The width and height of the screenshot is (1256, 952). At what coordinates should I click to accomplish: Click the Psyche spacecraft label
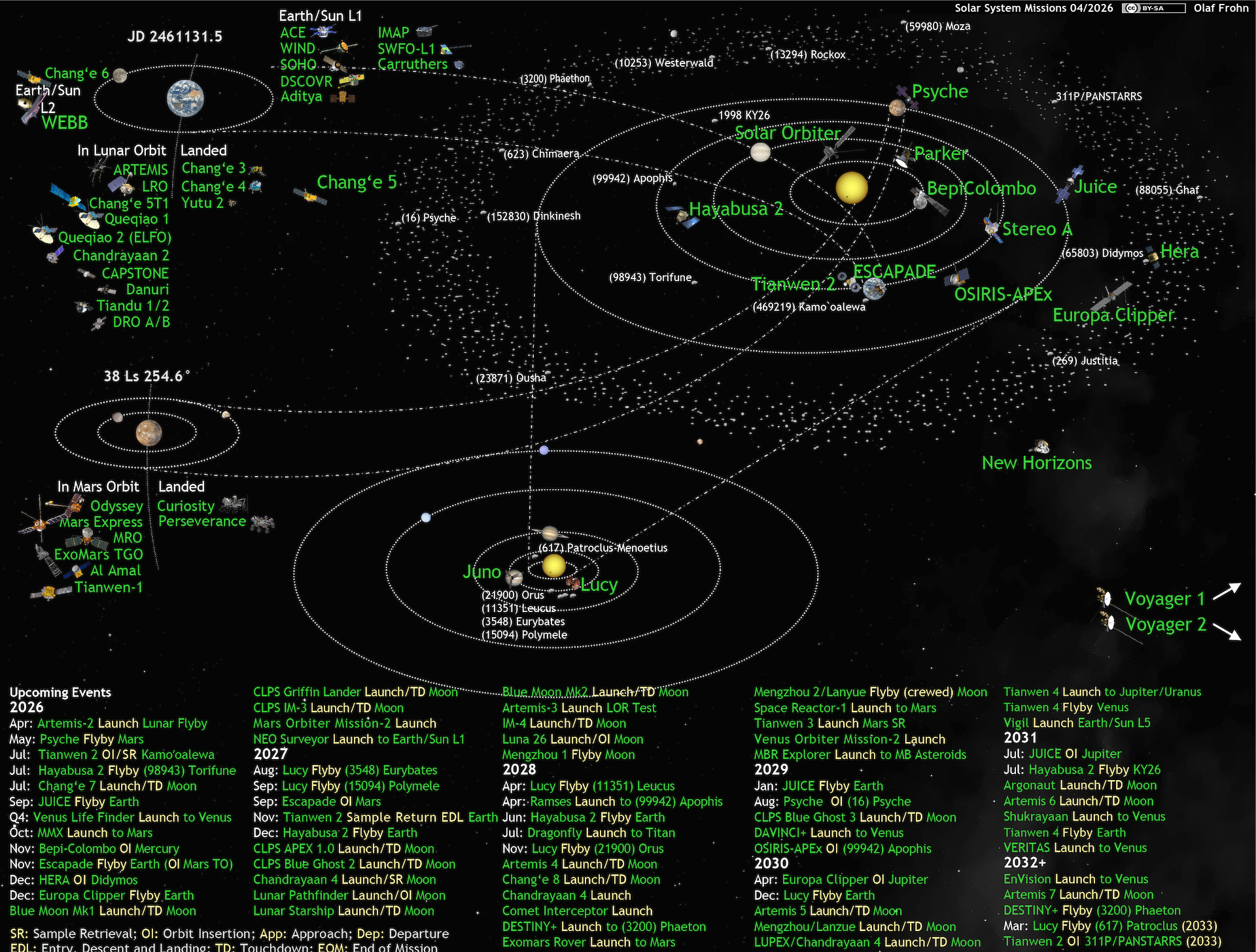click(x=939, y=92)
